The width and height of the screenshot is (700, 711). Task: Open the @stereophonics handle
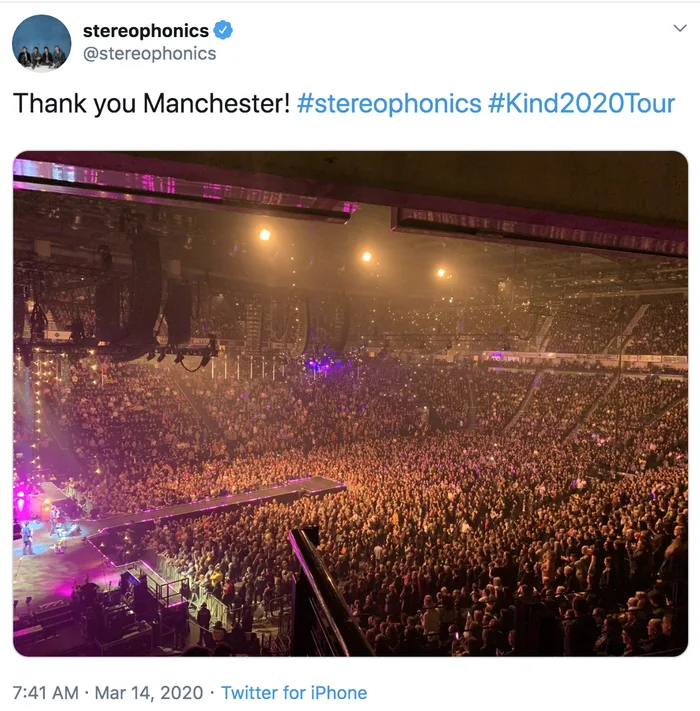click(149, 54)
